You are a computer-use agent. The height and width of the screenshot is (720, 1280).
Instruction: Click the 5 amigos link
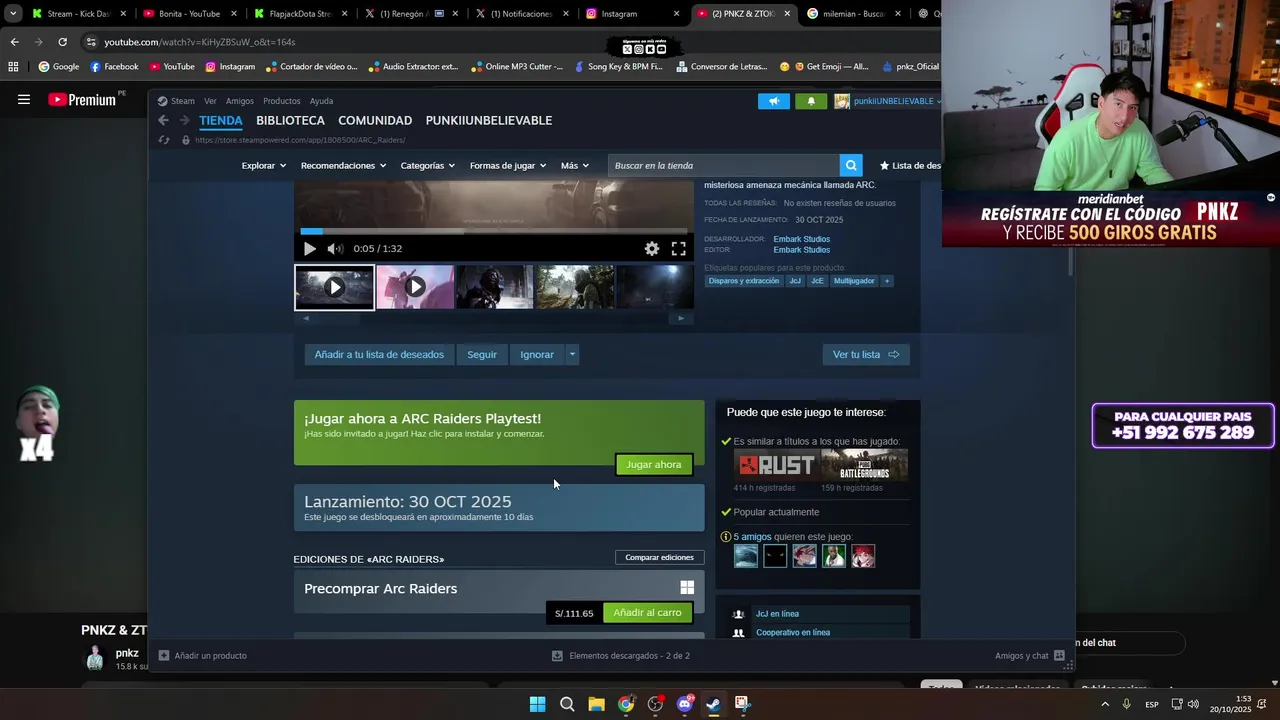[752, 537]
